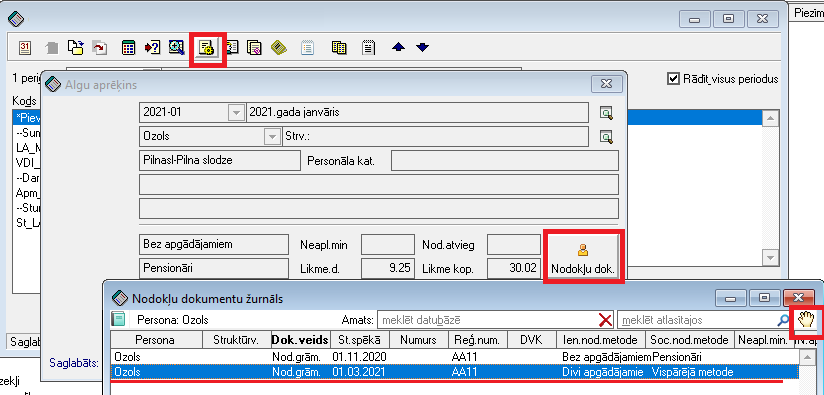The image size is (824, 395).
Task: Click the magnifier zoom toolbar icon
Action: (176, 47)
